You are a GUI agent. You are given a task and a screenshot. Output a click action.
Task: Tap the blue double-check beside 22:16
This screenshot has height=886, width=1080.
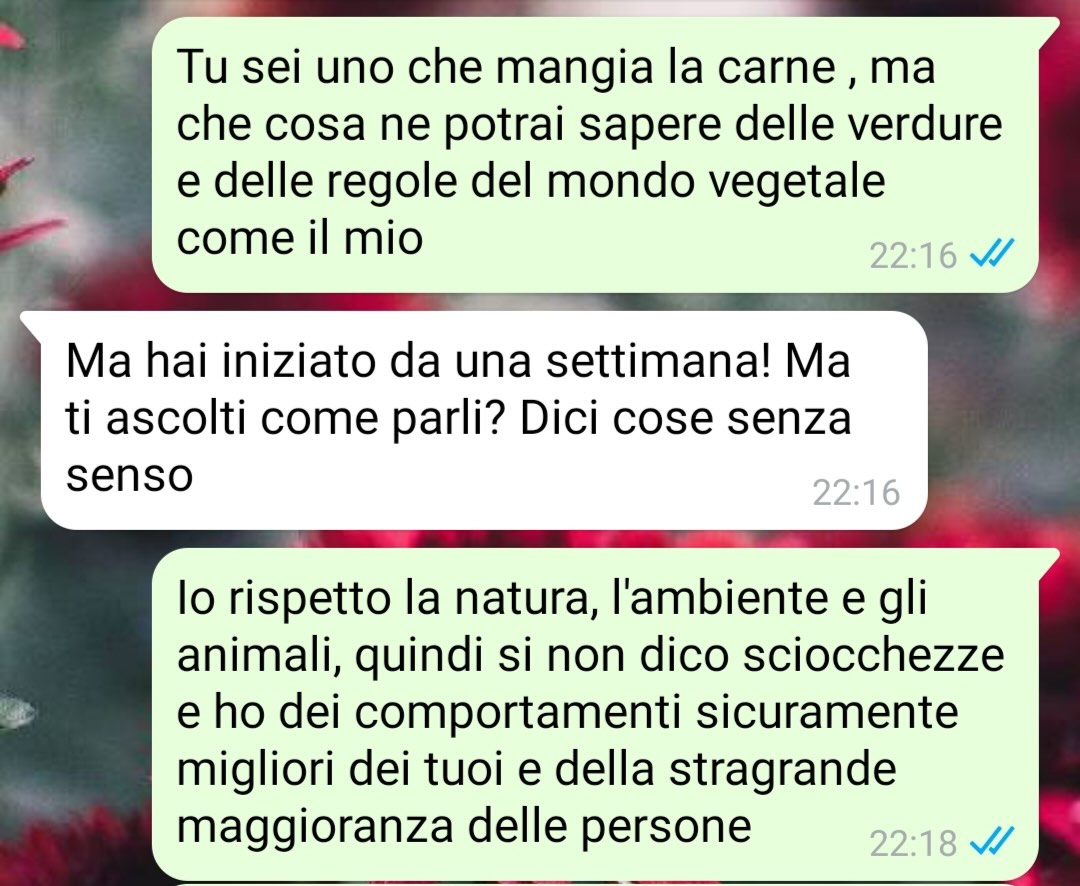[992, 254]
